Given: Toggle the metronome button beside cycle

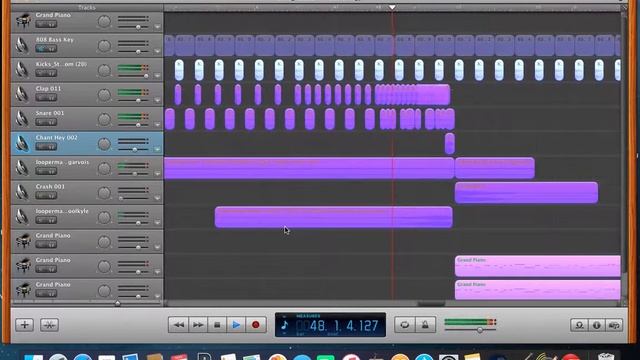Looking at the screenshot, I should (425, 325).
